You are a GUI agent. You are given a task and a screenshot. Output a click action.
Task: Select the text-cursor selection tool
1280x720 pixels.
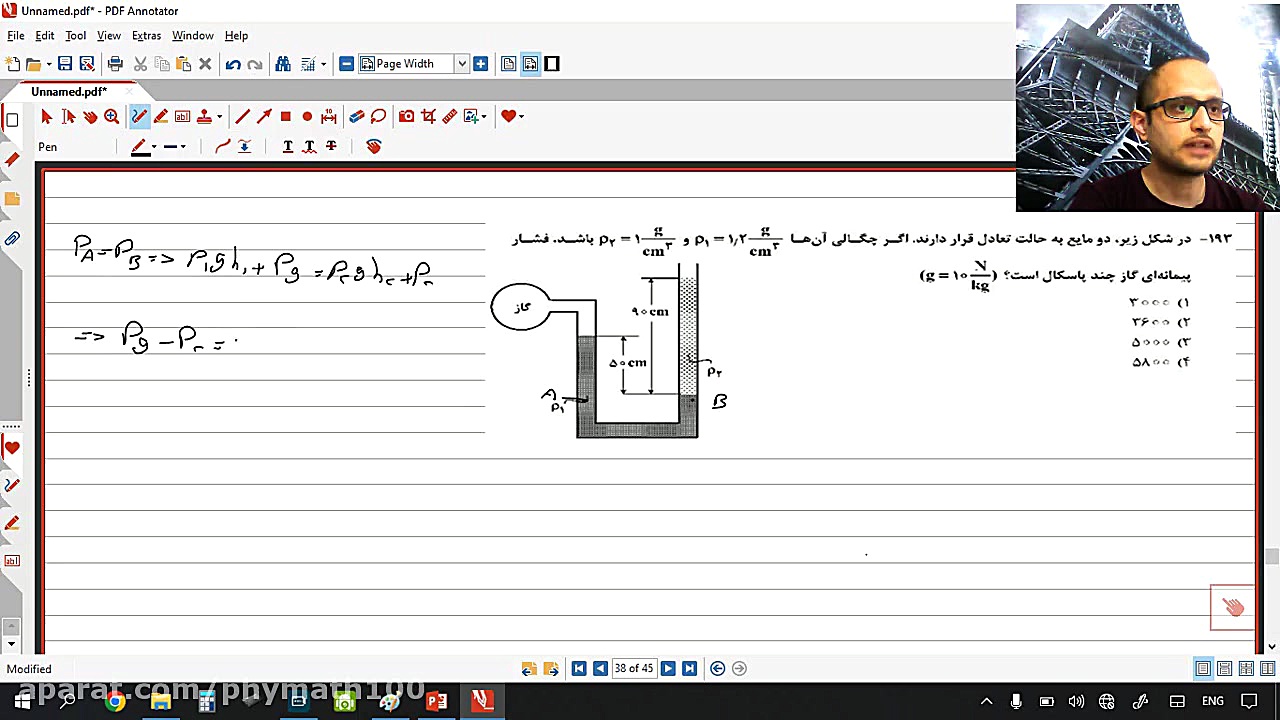pos(68,117)
